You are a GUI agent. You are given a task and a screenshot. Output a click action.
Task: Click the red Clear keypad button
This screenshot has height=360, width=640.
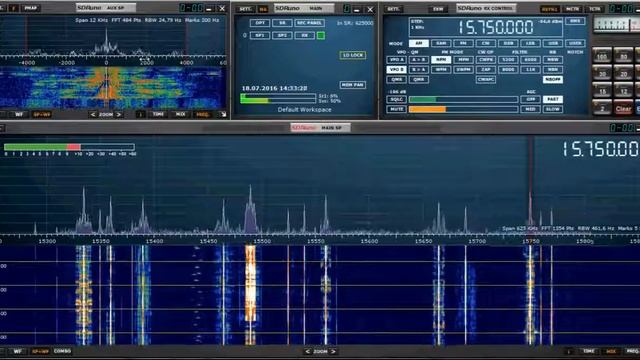623,109
